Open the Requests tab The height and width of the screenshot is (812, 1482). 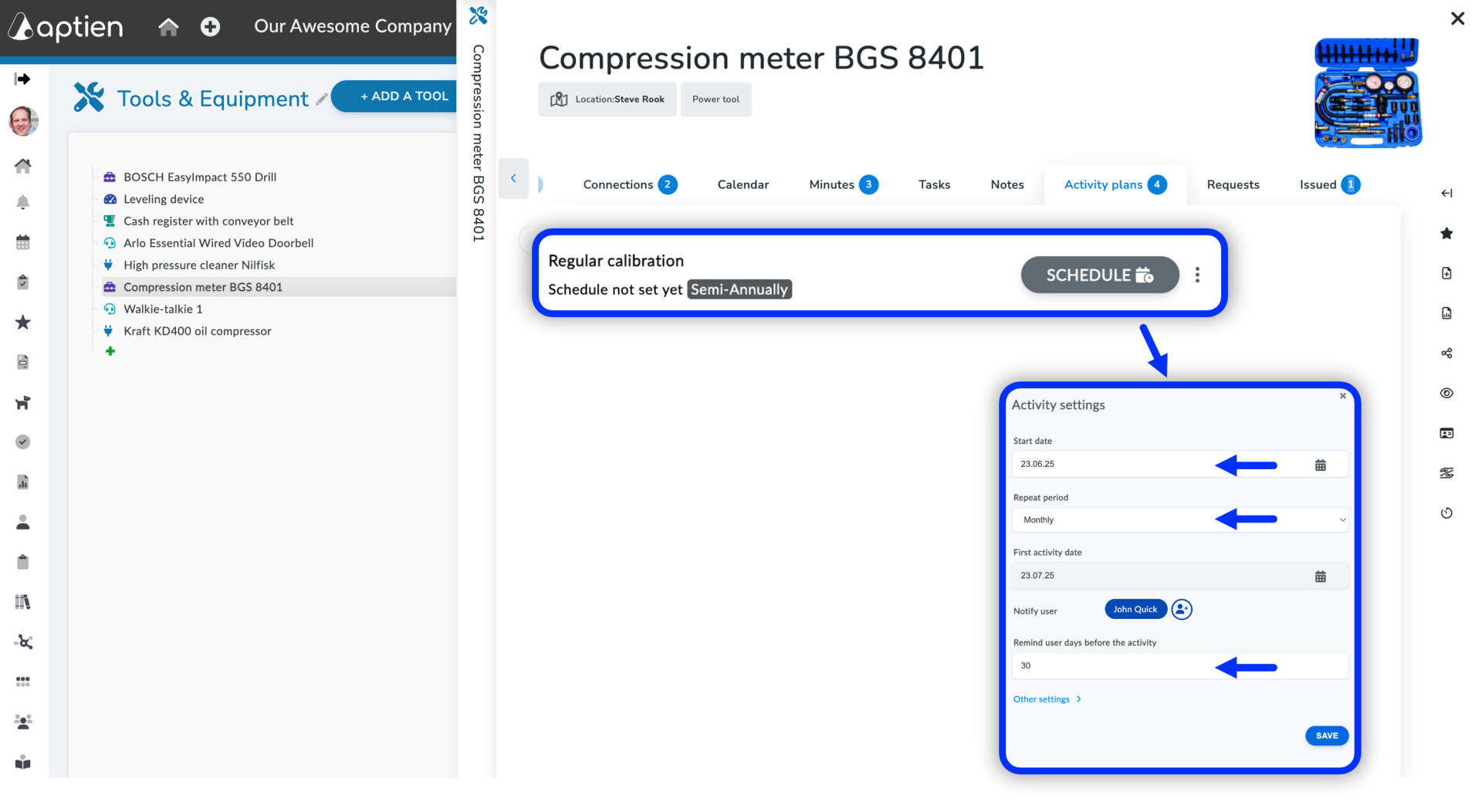click(x=1233, y=184)
